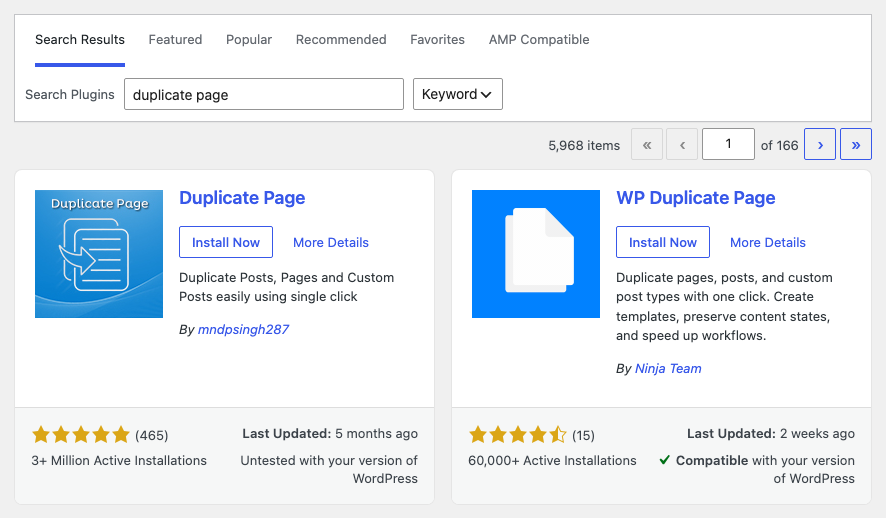The image size is (886, 518).
Task: Switch to the Recommended tab
Action: coord(341,40)
